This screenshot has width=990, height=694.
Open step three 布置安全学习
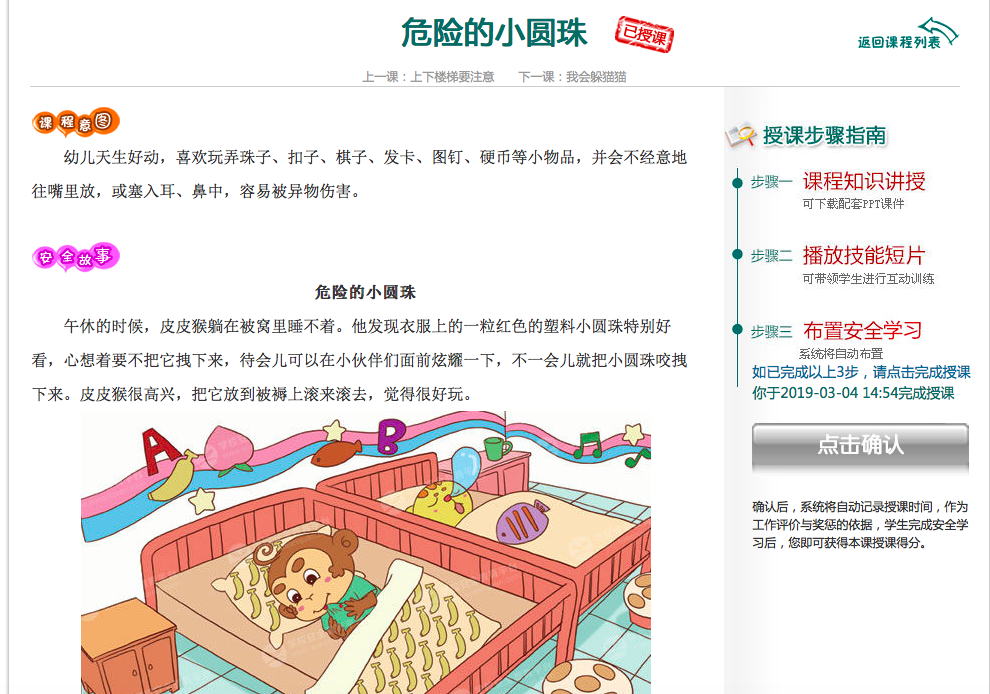(x=862, y=330)
